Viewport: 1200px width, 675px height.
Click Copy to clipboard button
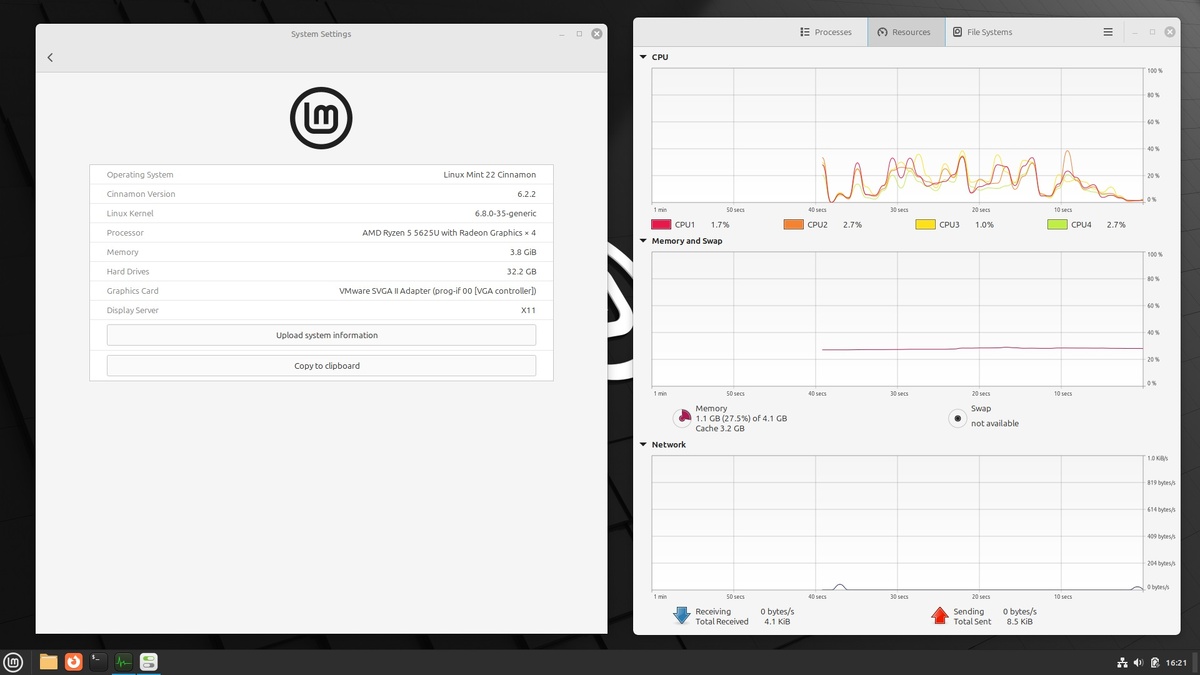[x=321, y=366]
